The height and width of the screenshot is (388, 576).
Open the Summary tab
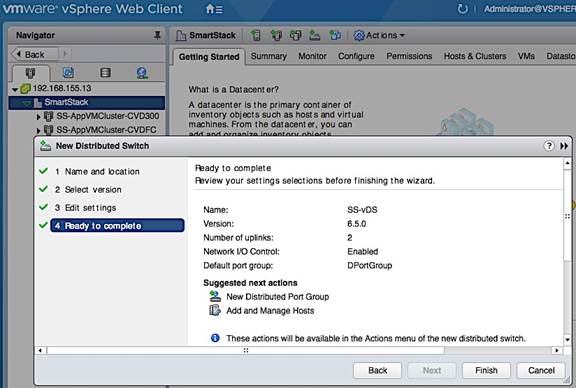269,56
